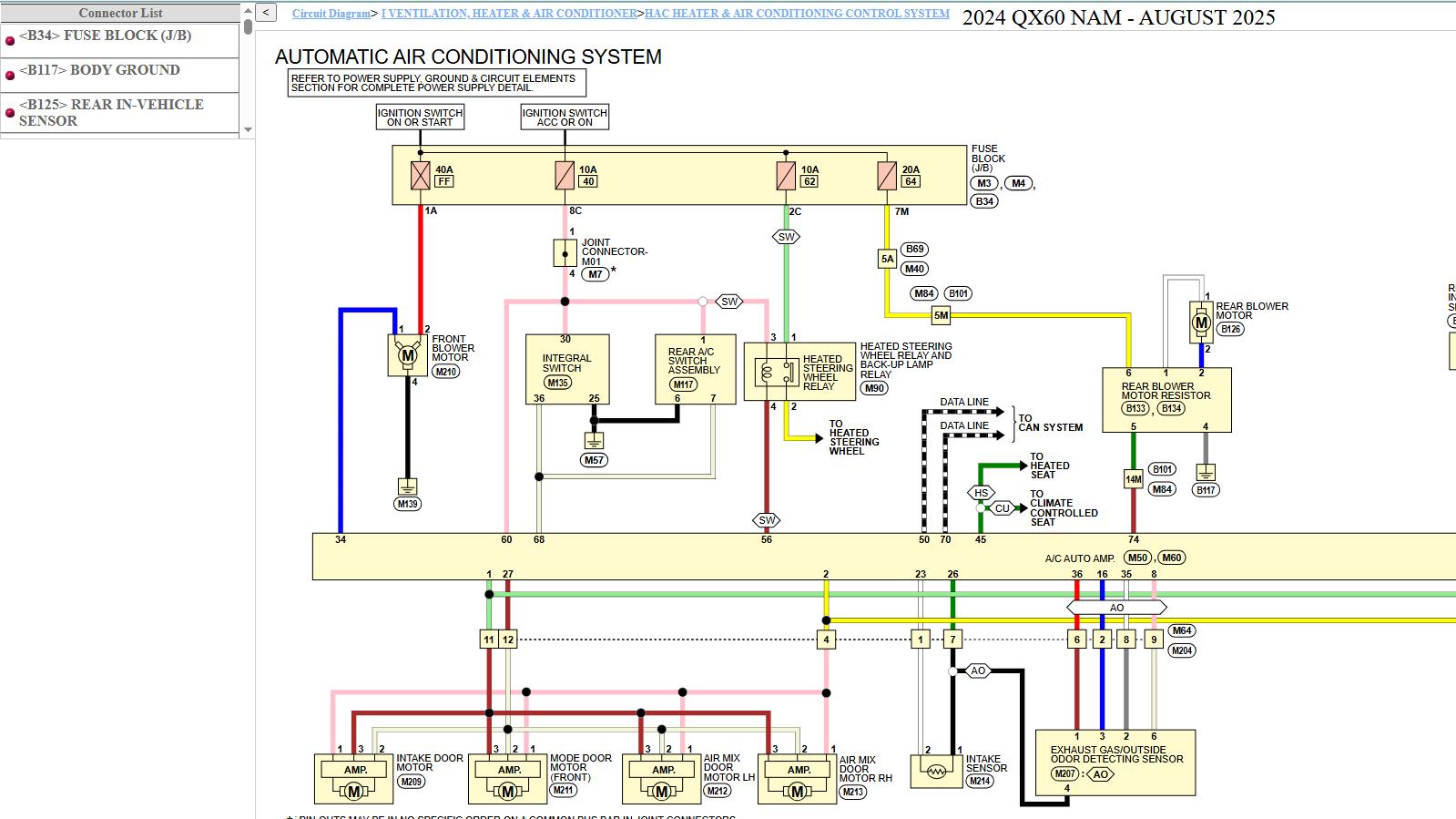Click the M57 ground connector label

(x=594, y=460)
